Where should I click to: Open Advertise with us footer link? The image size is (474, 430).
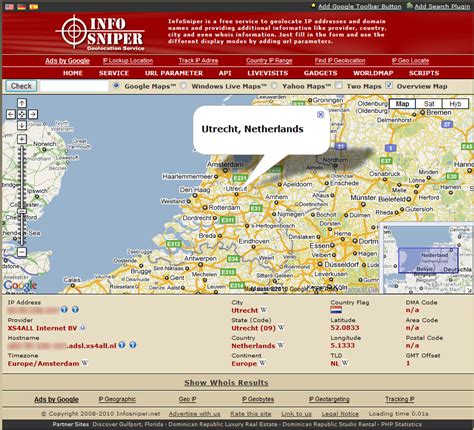pyautogui.click(x=194, y=414)
